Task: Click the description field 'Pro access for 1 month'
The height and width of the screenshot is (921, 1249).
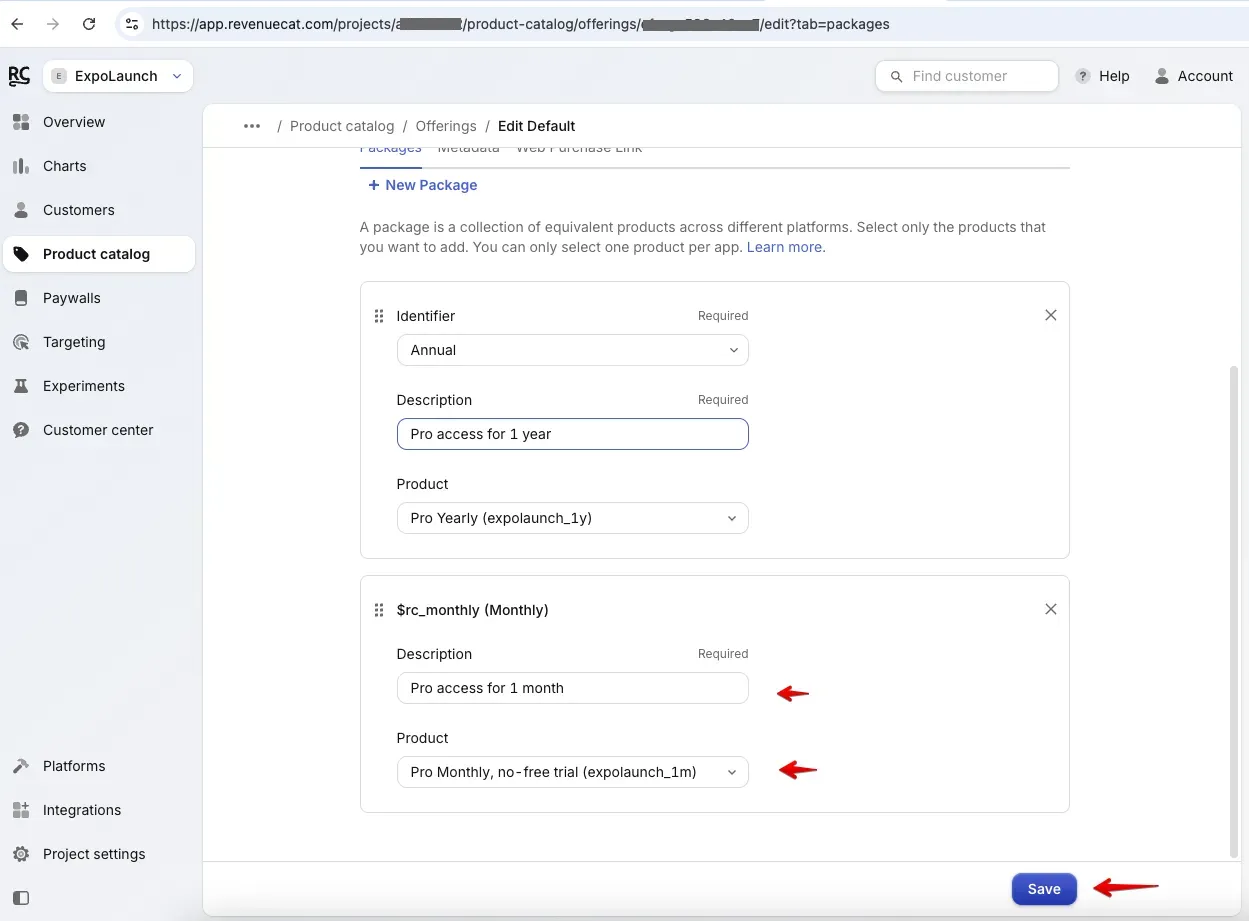Action: (572, 688)
